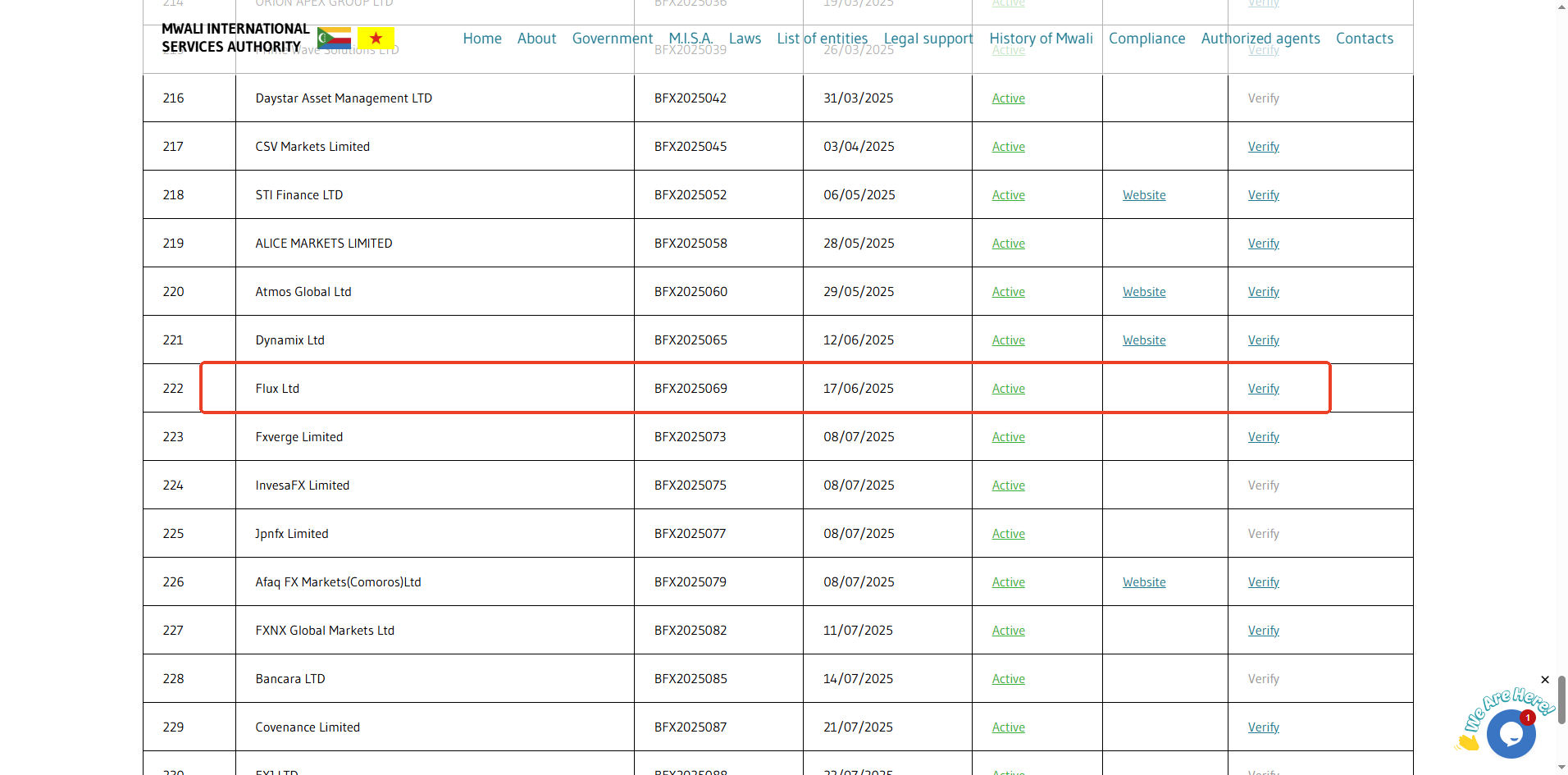Open the About menu item
Screen dimensions: 1568x775
pyautogui.click(x=536, y=39)
